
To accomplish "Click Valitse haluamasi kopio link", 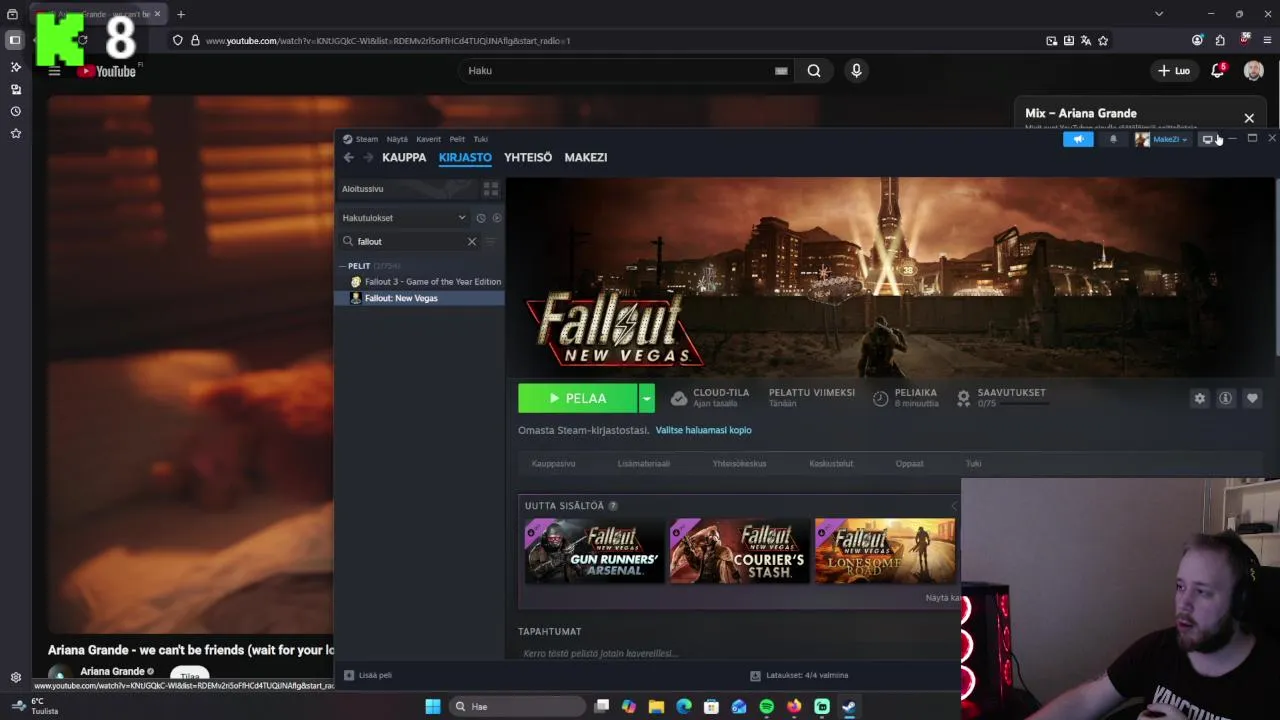I will coord(703,430).
